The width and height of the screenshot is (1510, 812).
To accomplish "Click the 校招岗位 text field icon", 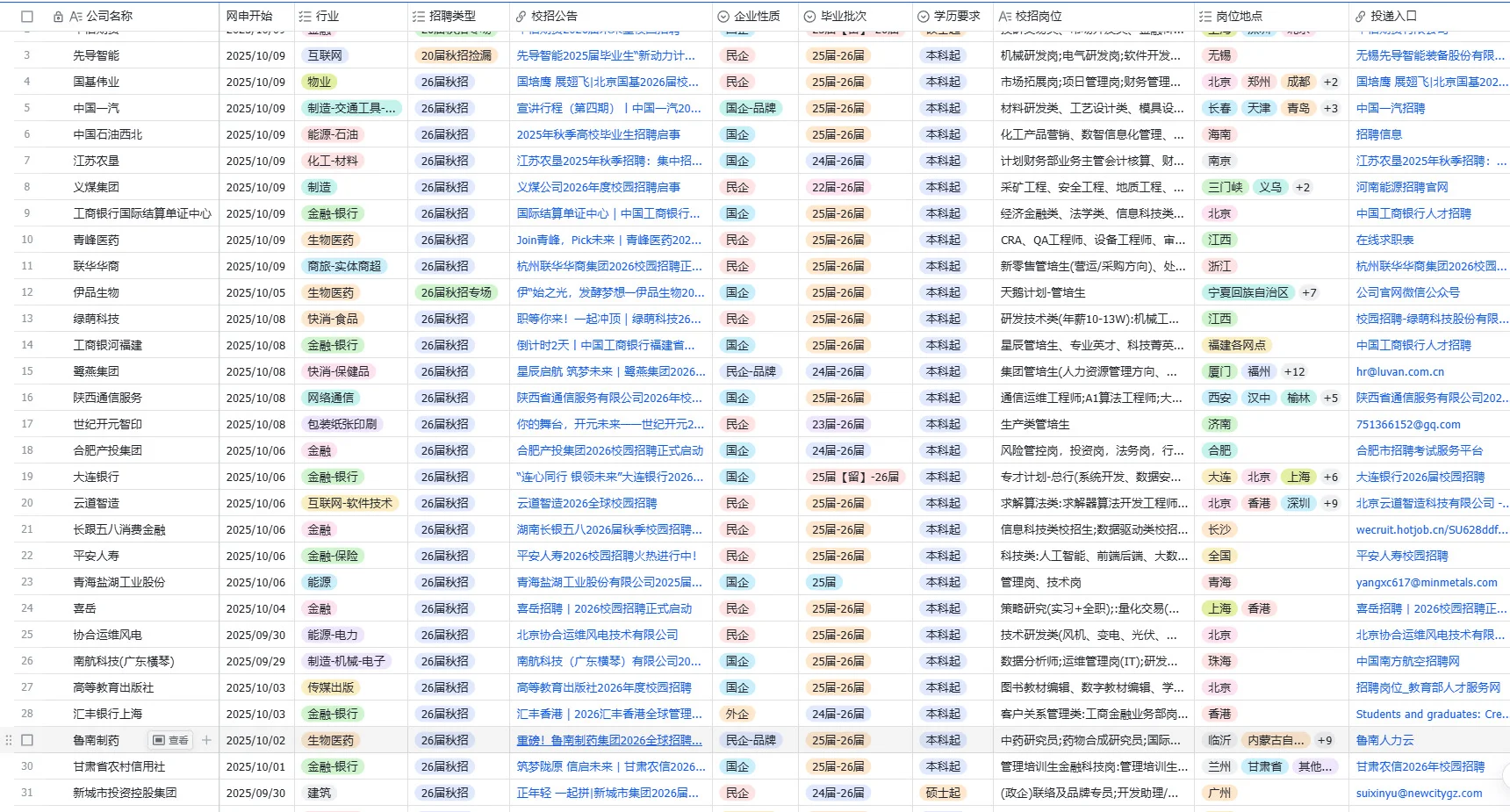I will coord(1004,16).
